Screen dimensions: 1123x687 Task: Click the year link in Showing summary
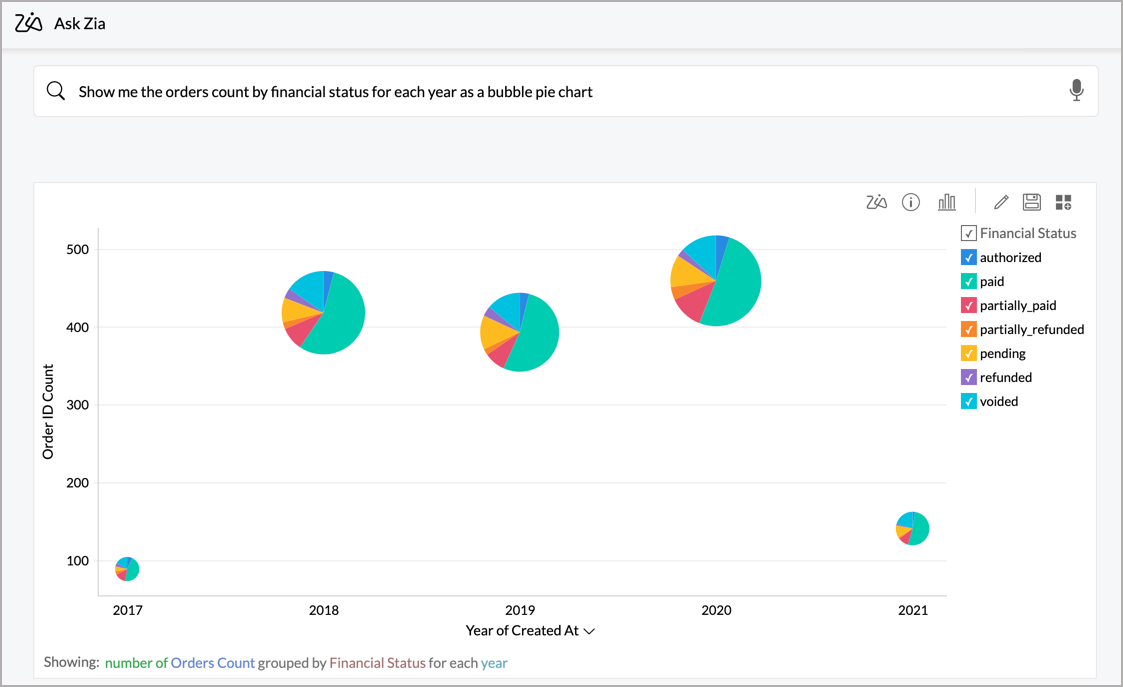point(494,663)
